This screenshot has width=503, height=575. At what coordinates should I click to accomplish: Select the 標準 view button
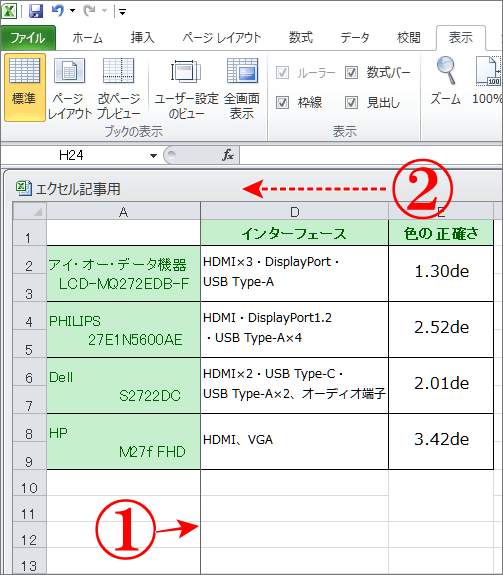tap(25, 87)
